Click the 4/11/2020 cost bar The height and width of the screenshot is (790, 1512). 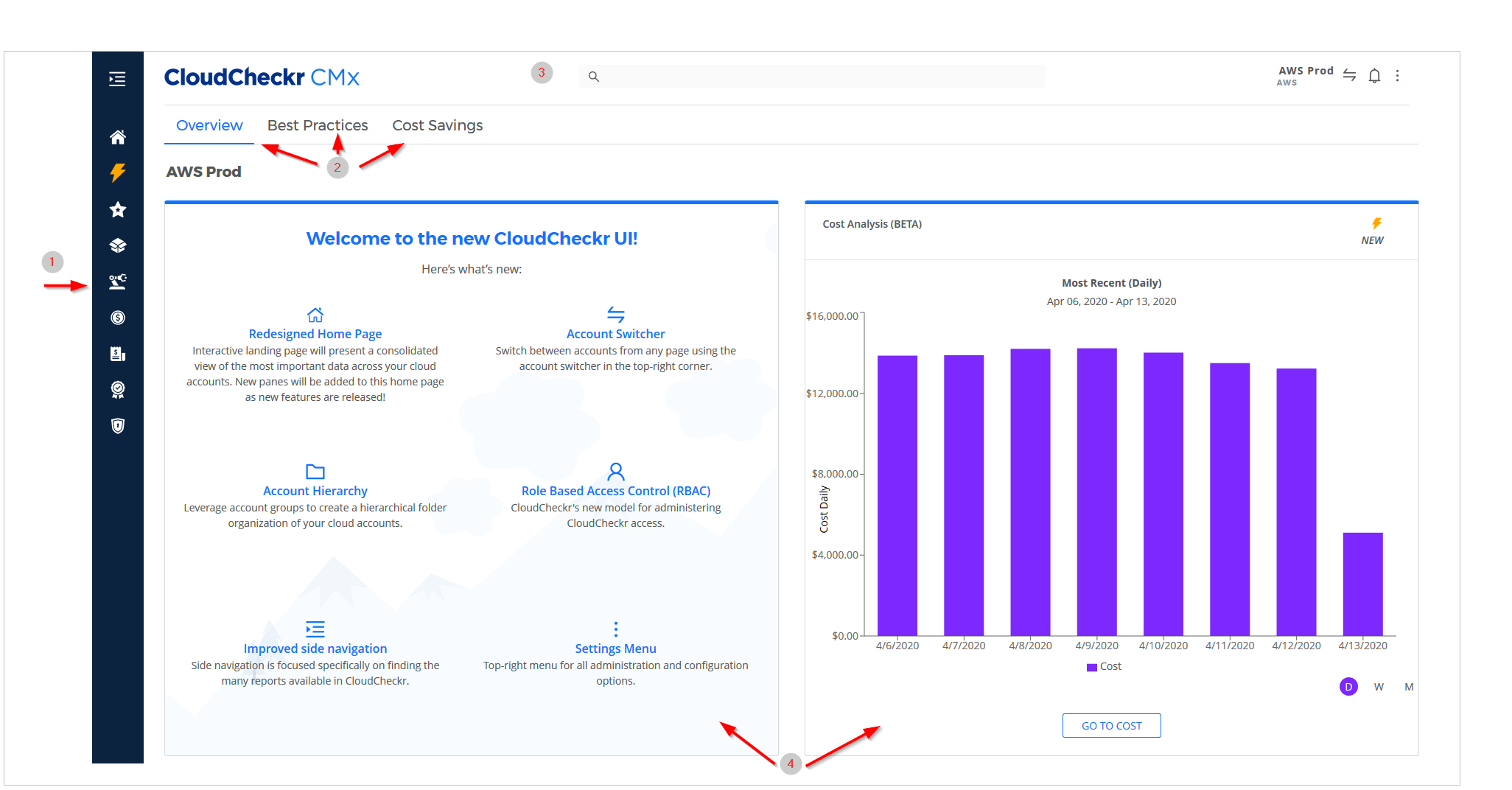click(x=1230, y=499)
